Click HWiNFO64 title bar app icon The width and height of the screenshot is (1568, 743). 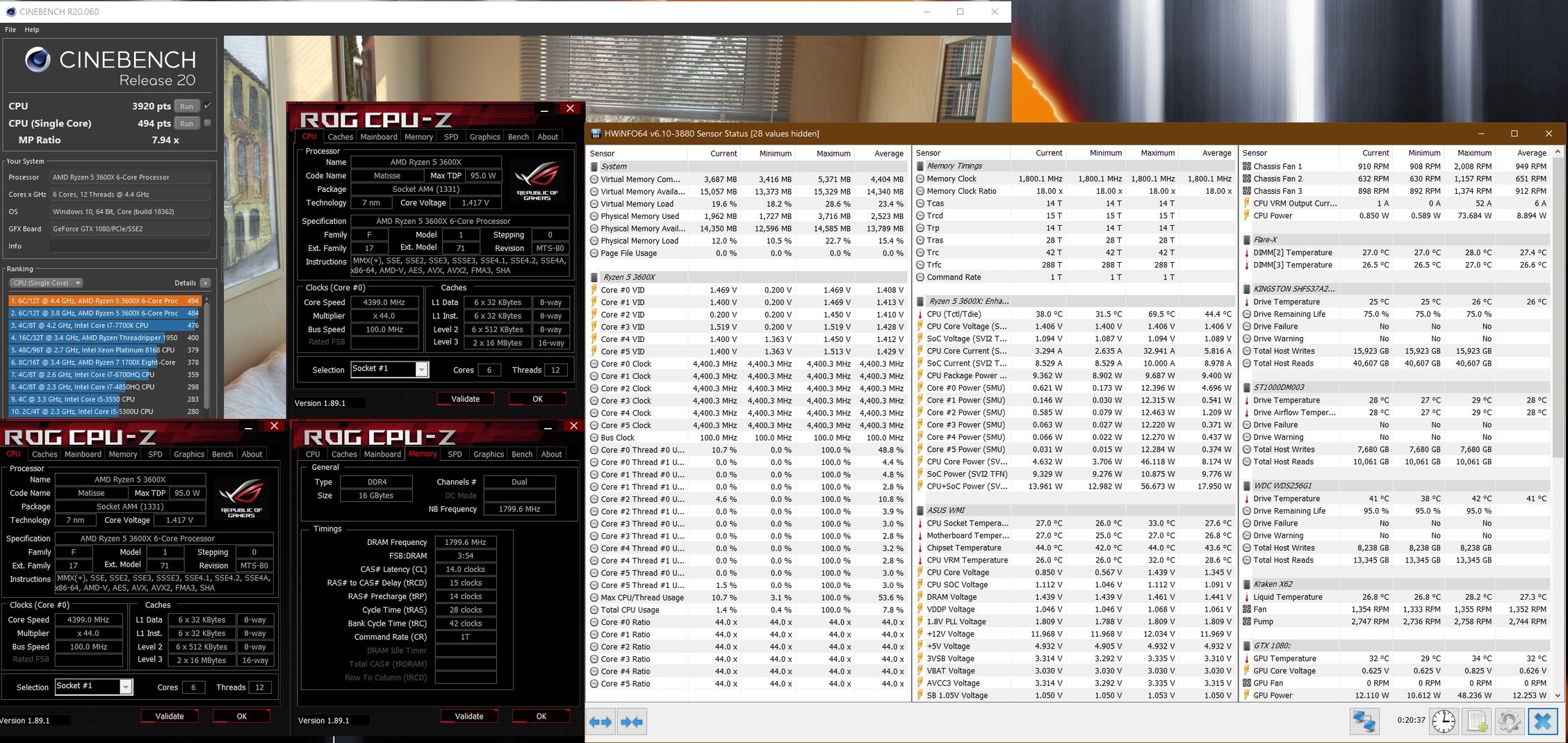click(596, 133)
